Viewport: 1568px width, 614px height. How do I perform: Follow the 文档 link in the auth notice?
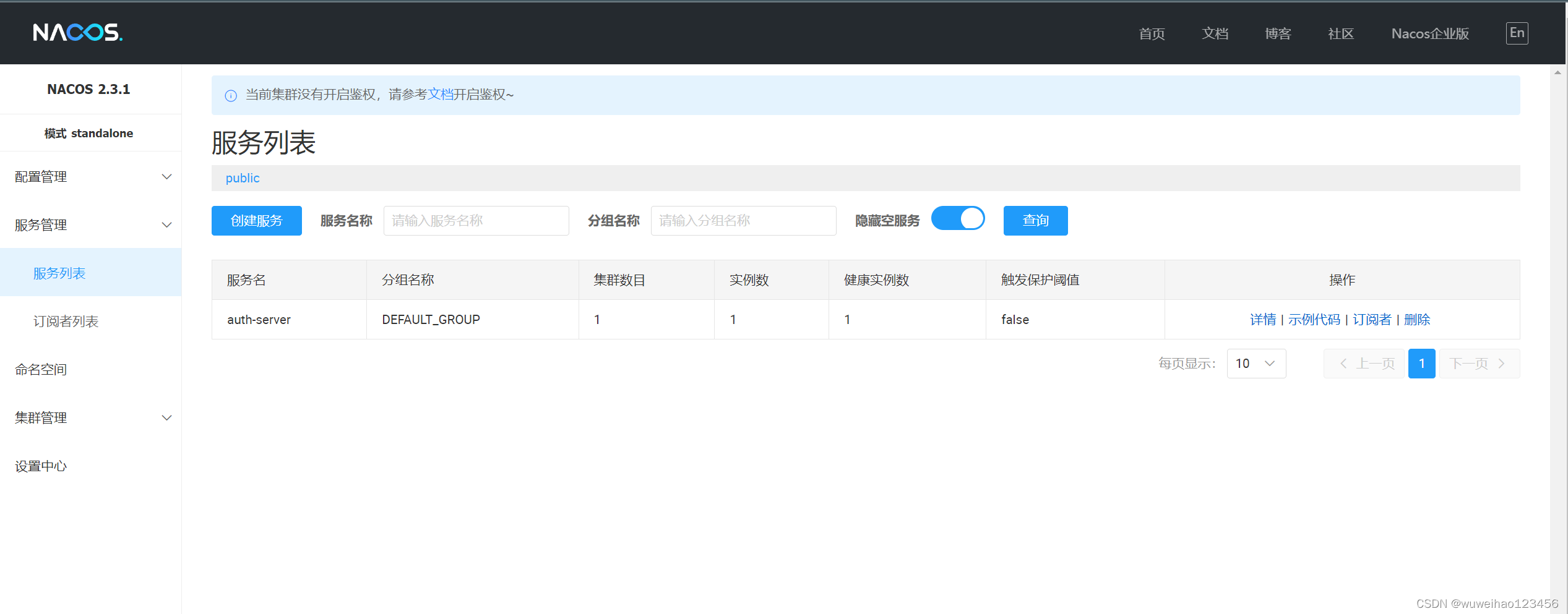pos(441,95)
